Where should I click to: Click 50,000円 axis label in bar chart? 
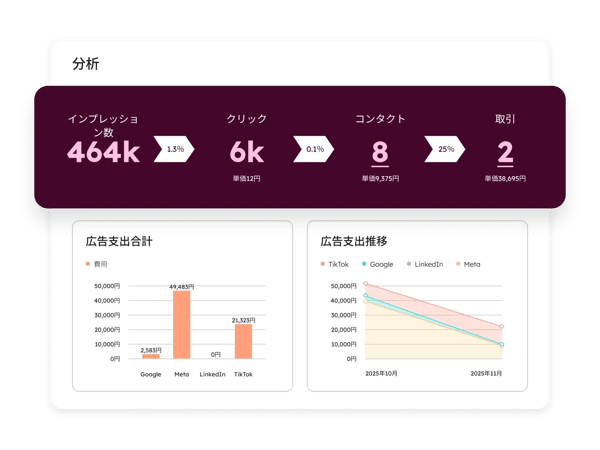click(107, 286)
